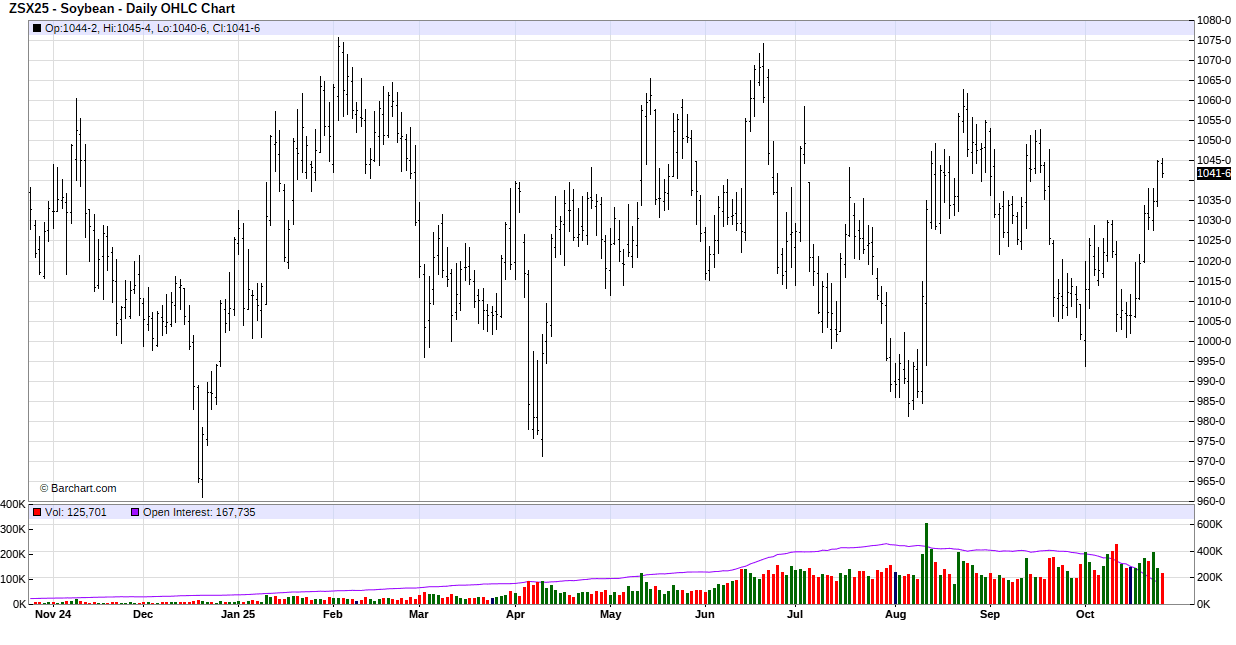This screenshot has height=645, width=1236.
Task: Select the last price bar at far right
Action: 1162,168
